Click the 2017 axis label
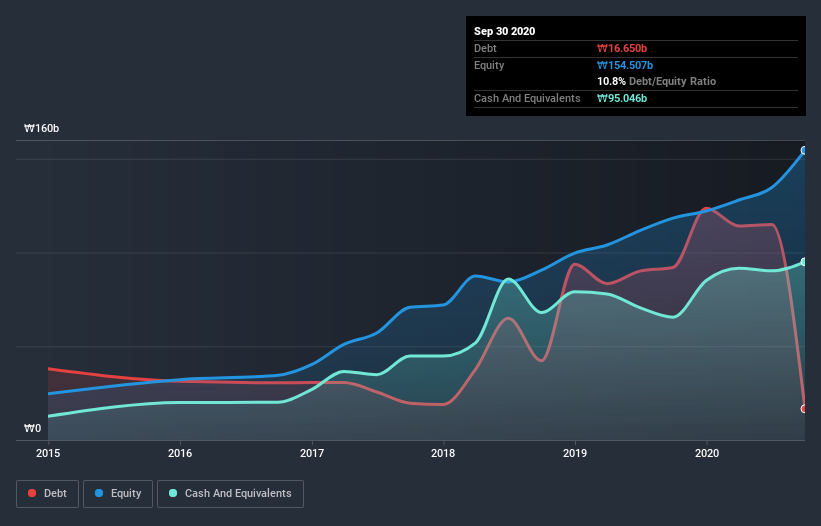Viewport: 821px width, 526px height. click(312, 453)
